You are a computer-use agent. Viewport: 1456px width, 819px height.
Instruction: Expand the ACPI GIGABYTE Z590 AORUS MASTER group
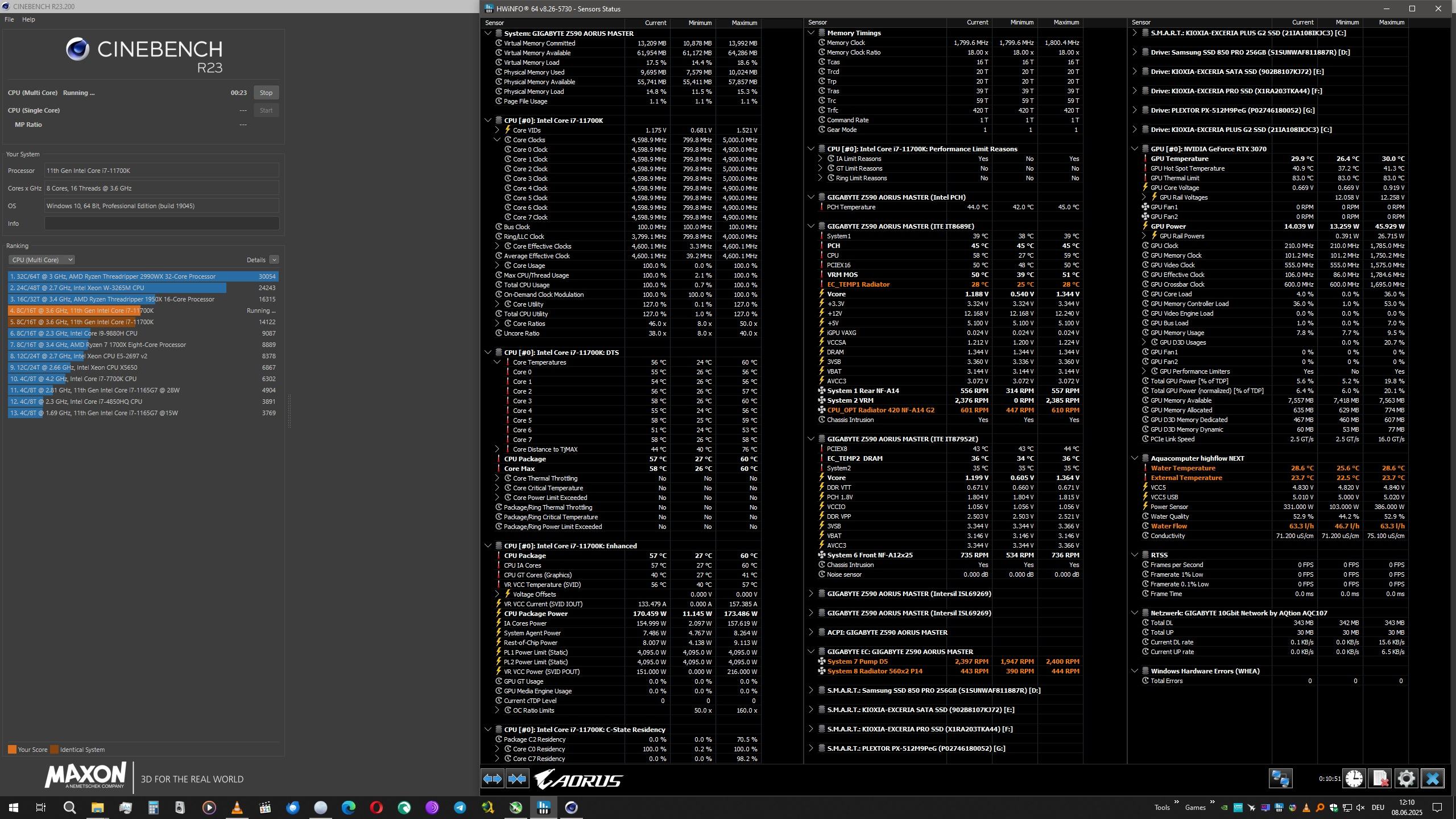click(x=810, y=632)
